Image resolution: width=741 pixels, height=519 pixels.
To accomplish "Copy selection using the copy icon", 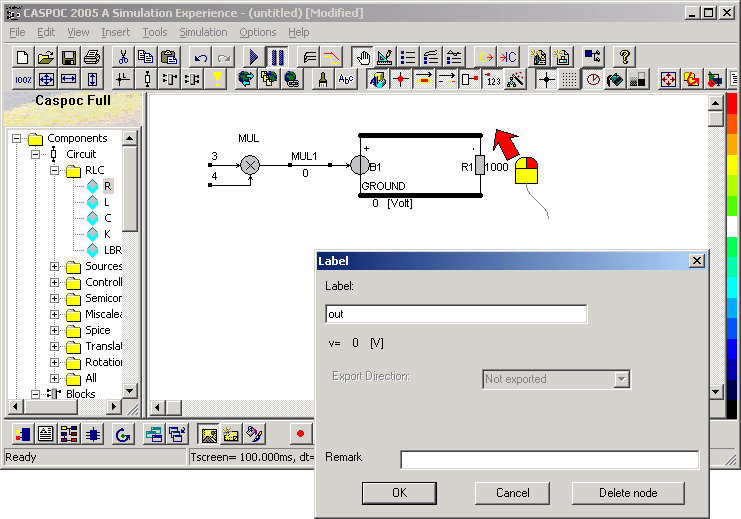I will coord(146,57).
